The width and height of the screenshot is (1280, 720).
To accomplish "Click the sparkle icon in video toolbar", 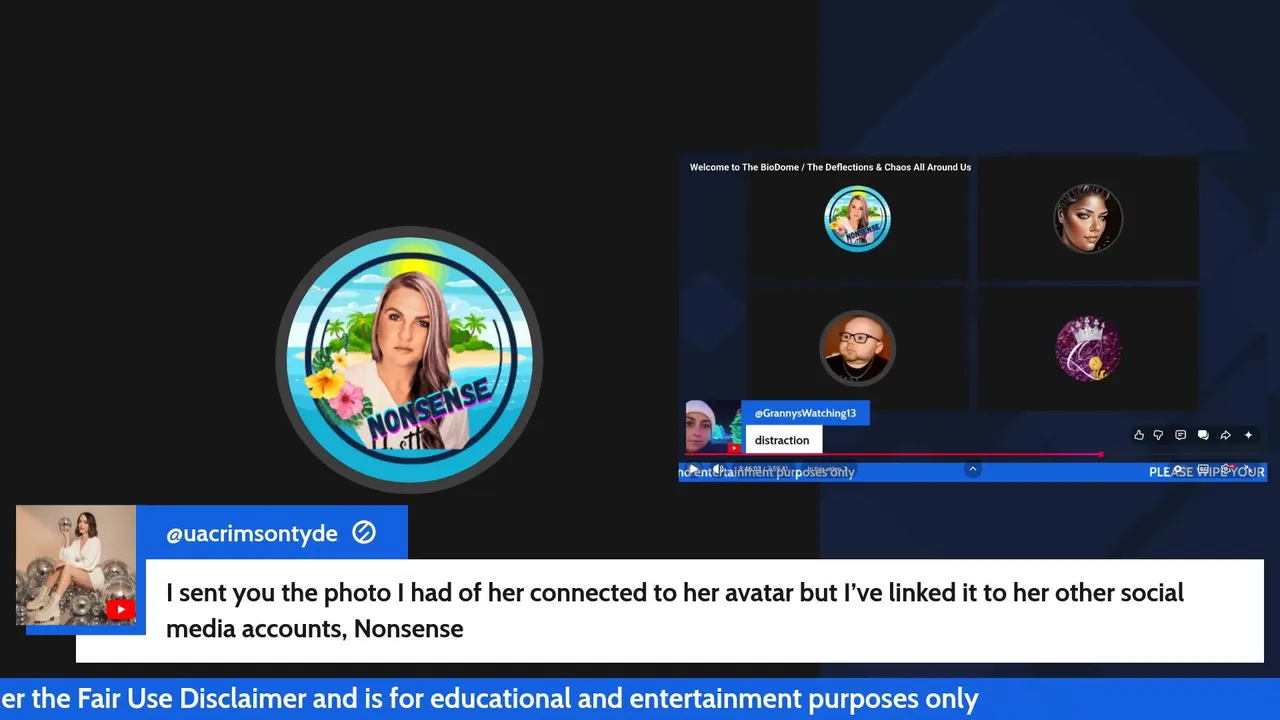I will click(1248, 435).
